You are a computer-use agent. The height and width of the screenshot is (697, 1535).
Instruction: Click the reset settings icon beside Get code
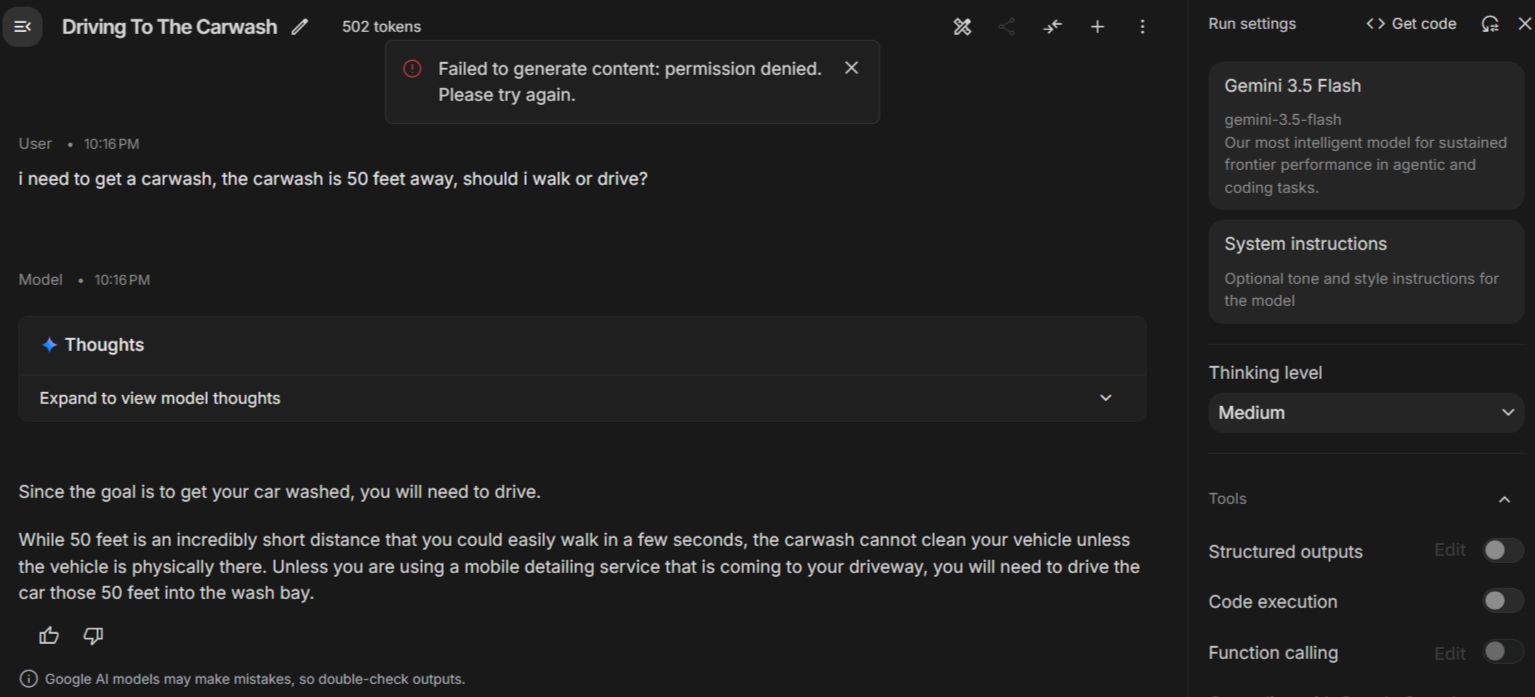1490,24
